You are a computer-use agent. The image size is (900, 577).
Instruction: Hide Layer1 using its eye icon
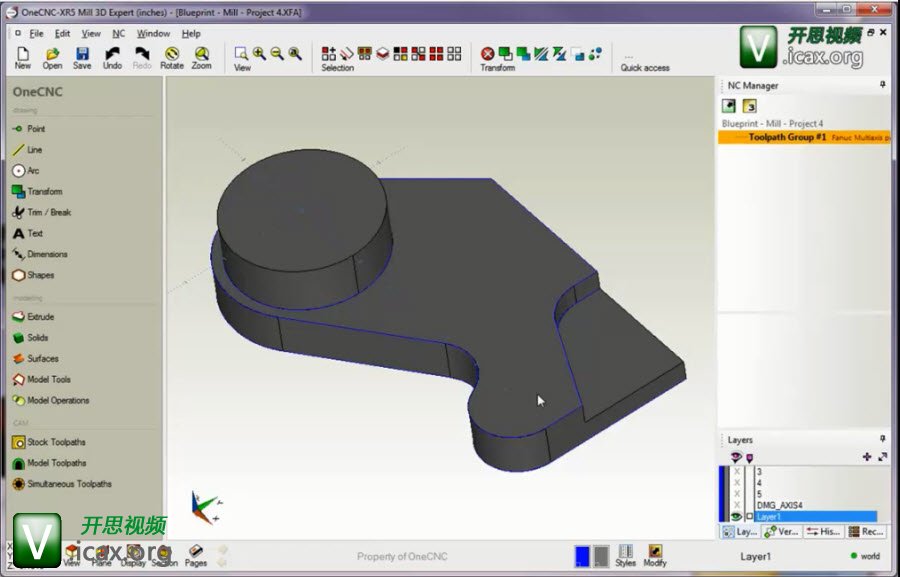(x=737, y=517)
